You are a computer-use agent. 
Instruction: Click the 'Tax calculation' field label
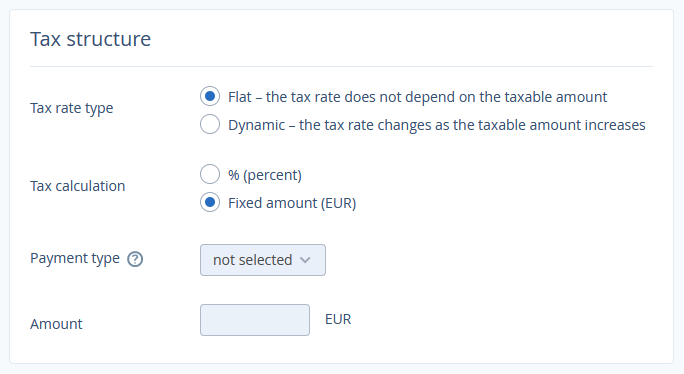[x=78, y=186]
